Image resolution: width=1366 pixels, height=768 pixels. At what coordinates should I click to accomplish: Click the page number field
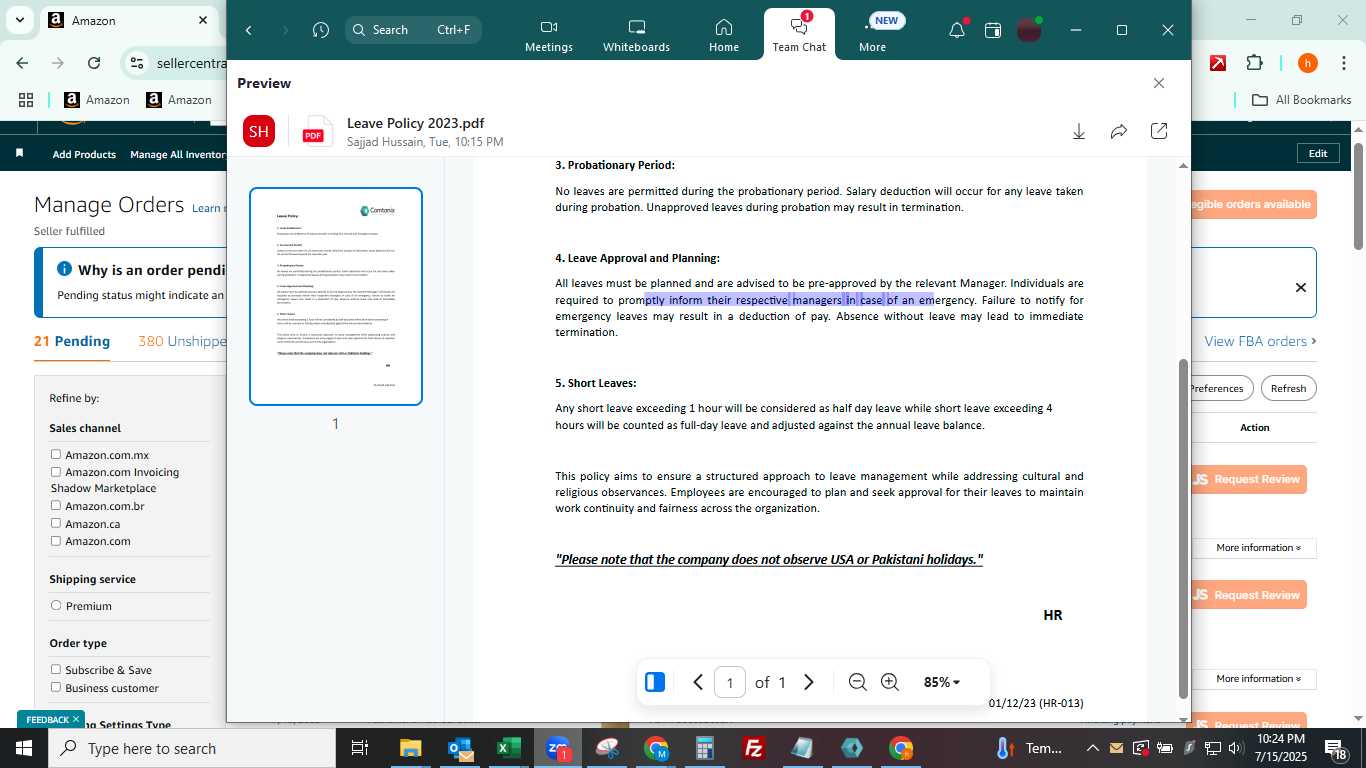(730, 682)
